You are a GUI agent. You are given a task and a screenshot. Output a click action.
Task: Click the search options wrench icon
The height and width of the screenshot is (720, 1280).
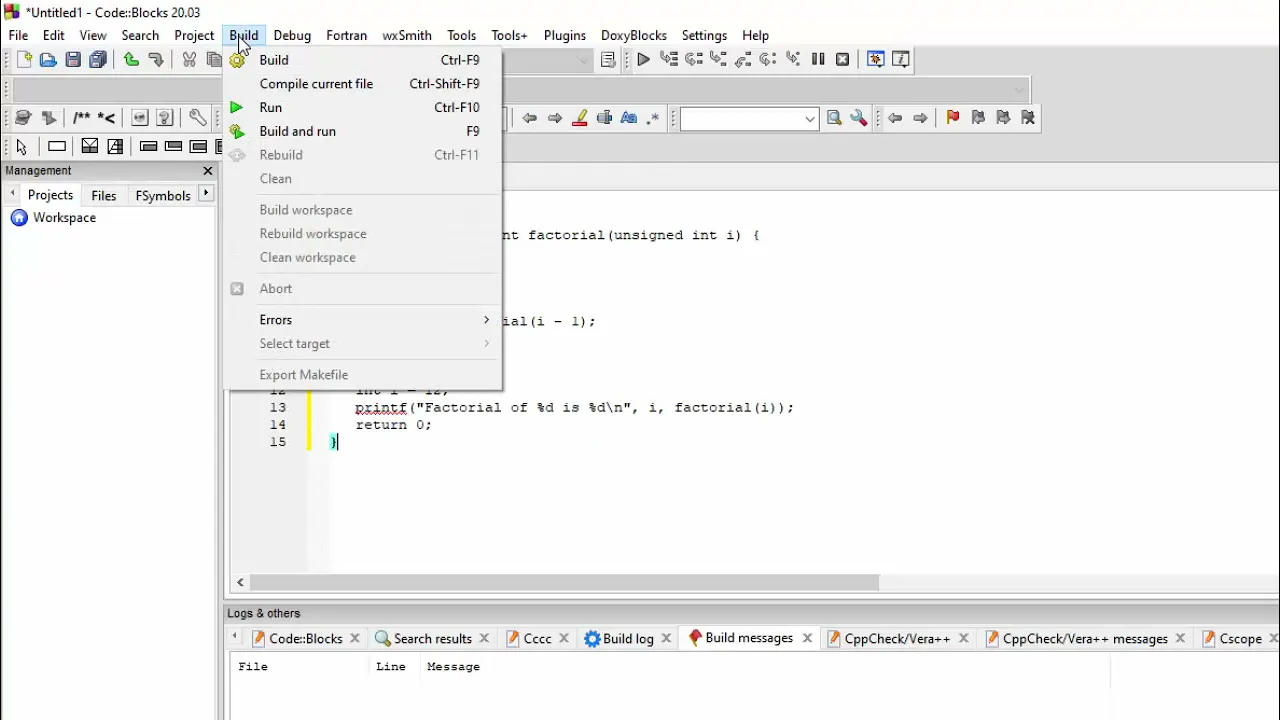coord(859,118)
